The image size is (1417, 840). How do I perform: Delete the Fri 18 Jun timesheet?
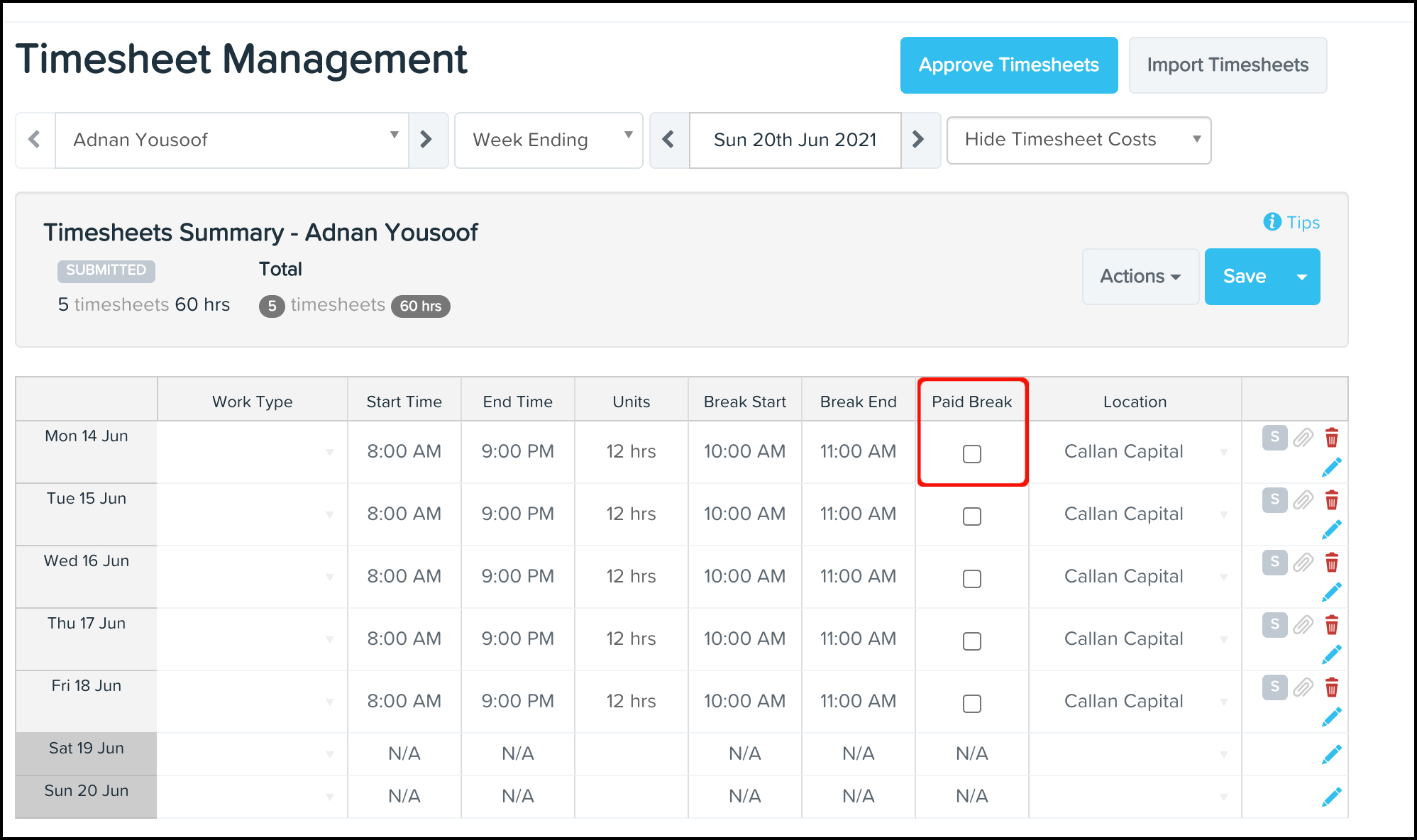pos(1332,687)
